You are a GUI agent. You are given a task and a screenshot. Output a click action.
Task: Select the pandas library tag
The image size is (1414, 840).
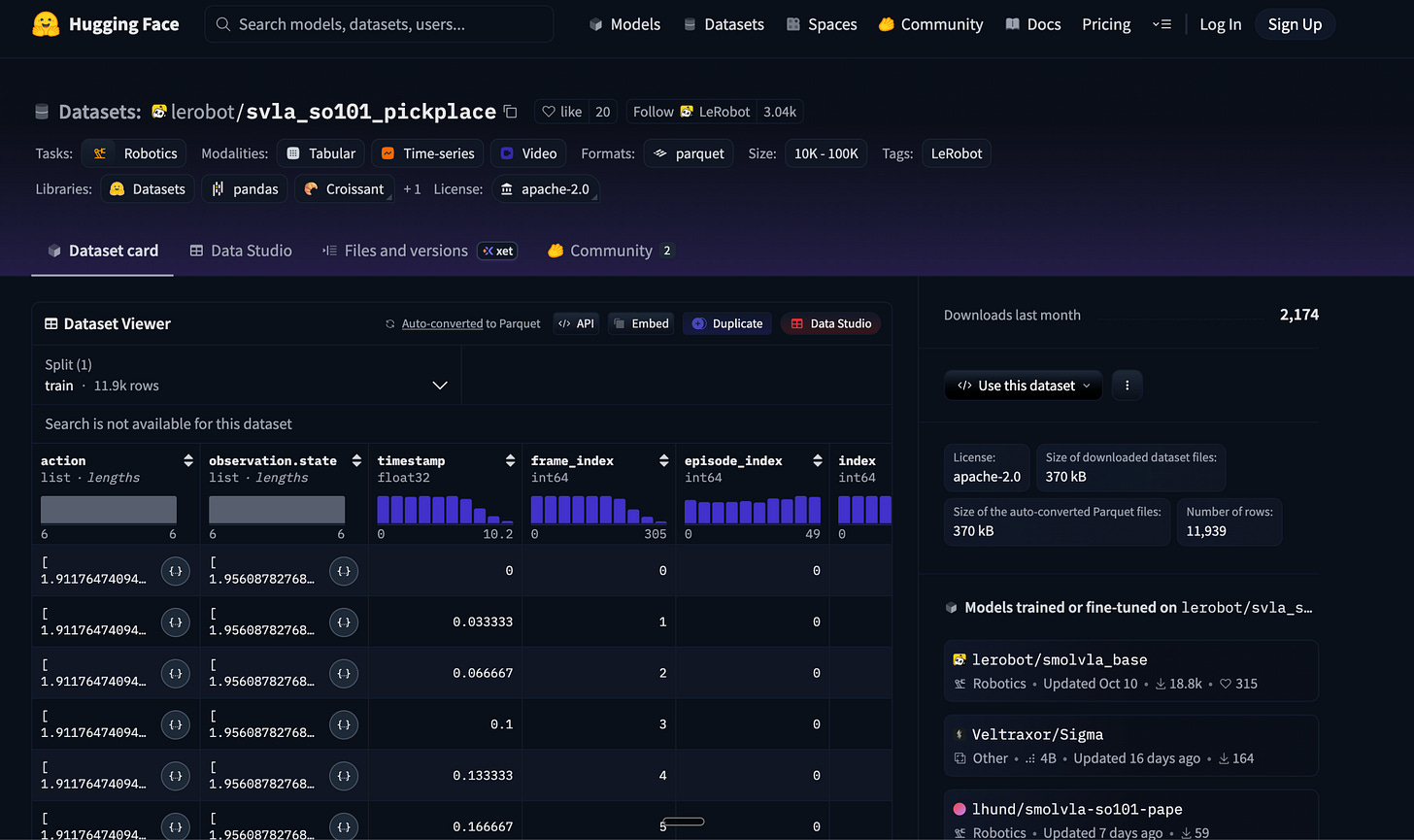[246, 189]
